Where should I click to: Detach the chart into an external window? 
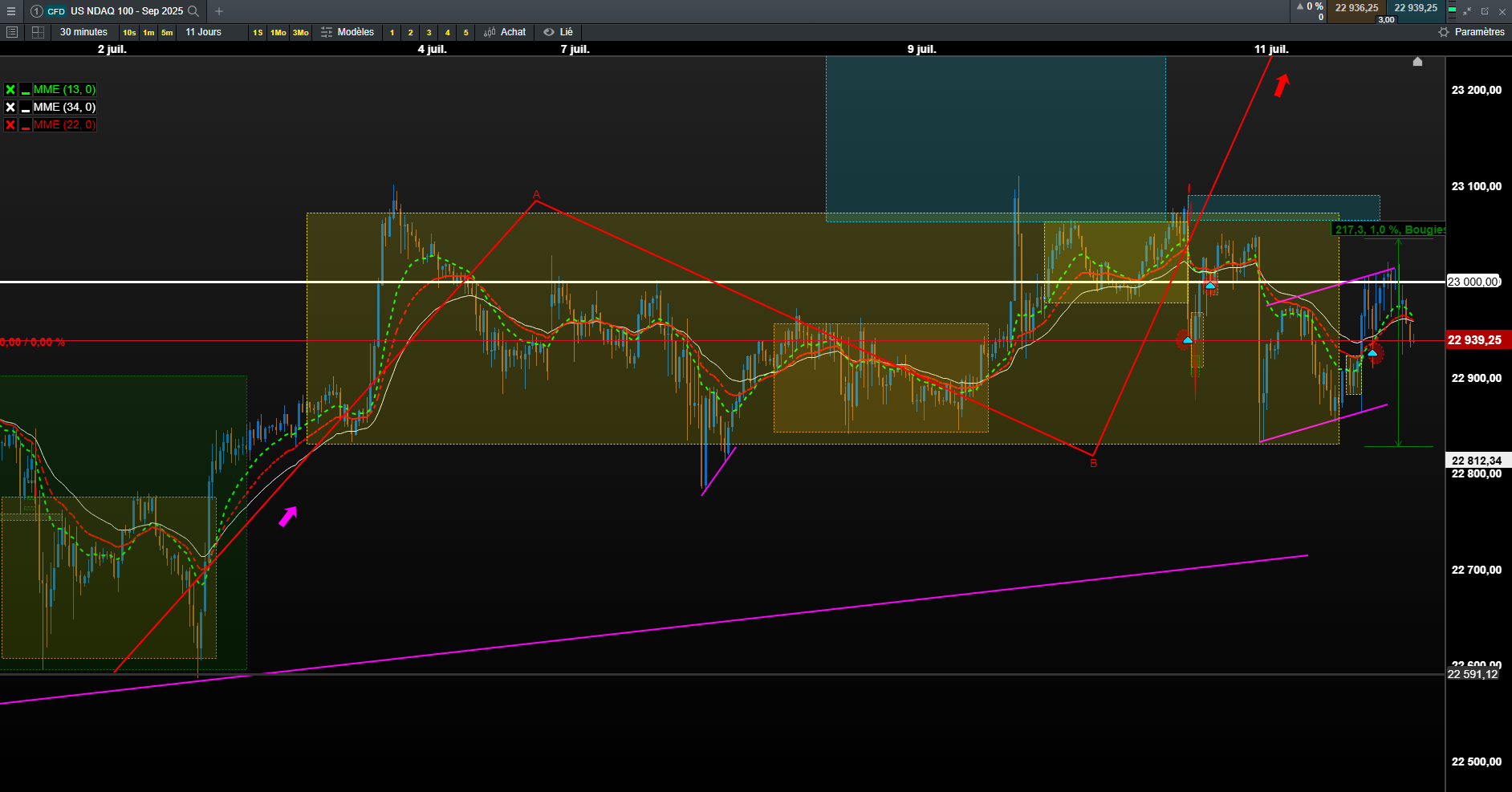coord(1485,11)
